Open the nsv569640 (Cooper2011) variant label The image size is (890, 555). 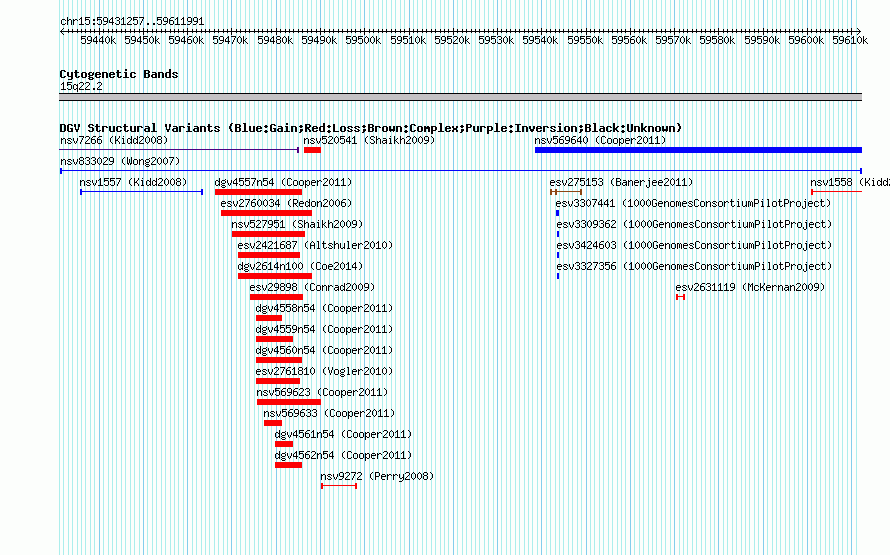click(x=600, y=140)
